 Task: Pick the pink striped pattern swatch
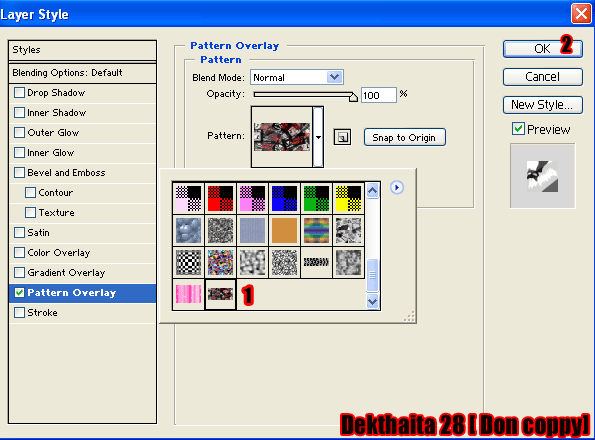tap(188, 294)
